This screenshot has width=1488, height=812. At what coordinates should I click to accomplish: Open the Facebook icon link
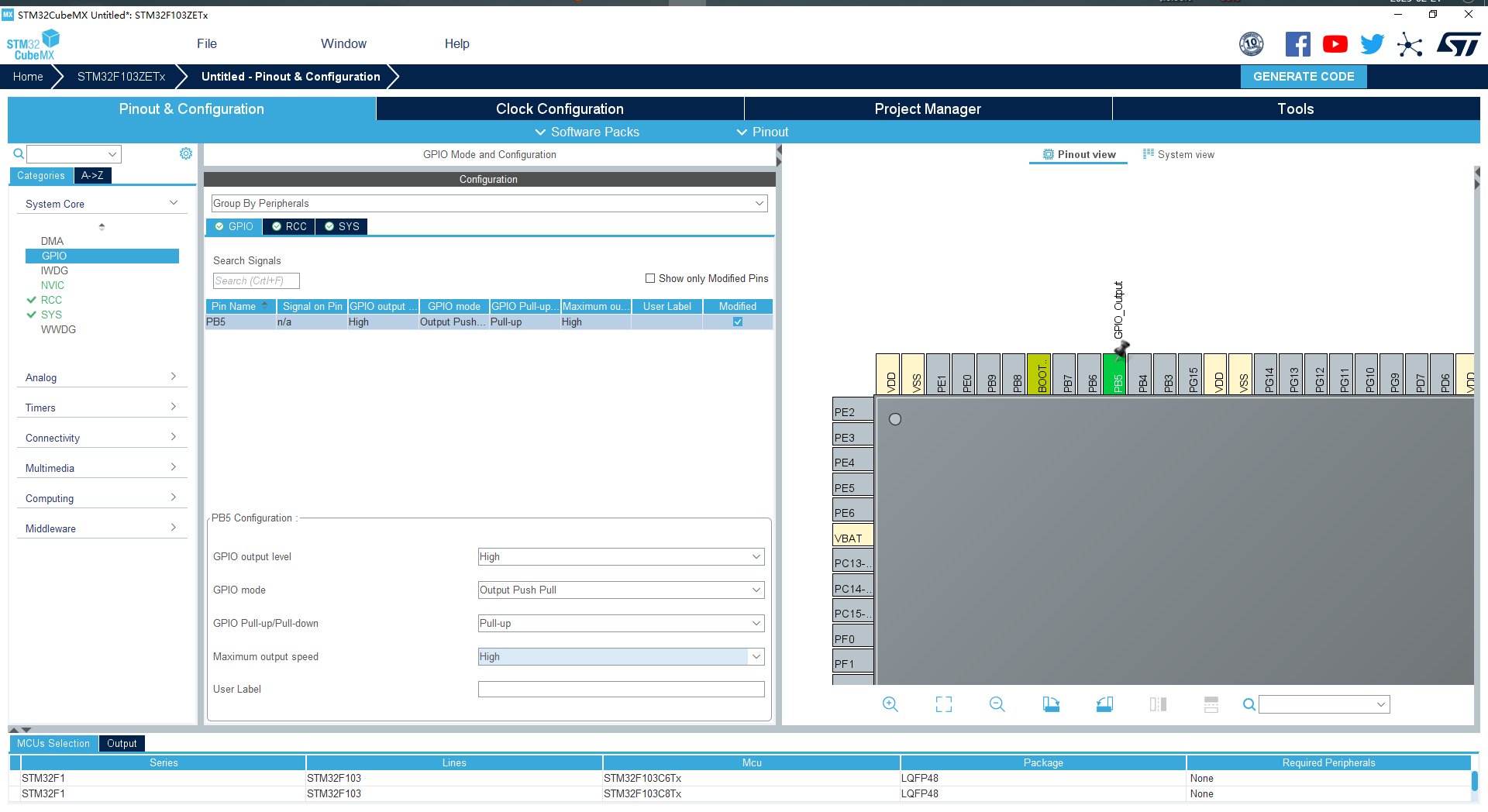pyautogui.click(x=1298, y=44)
